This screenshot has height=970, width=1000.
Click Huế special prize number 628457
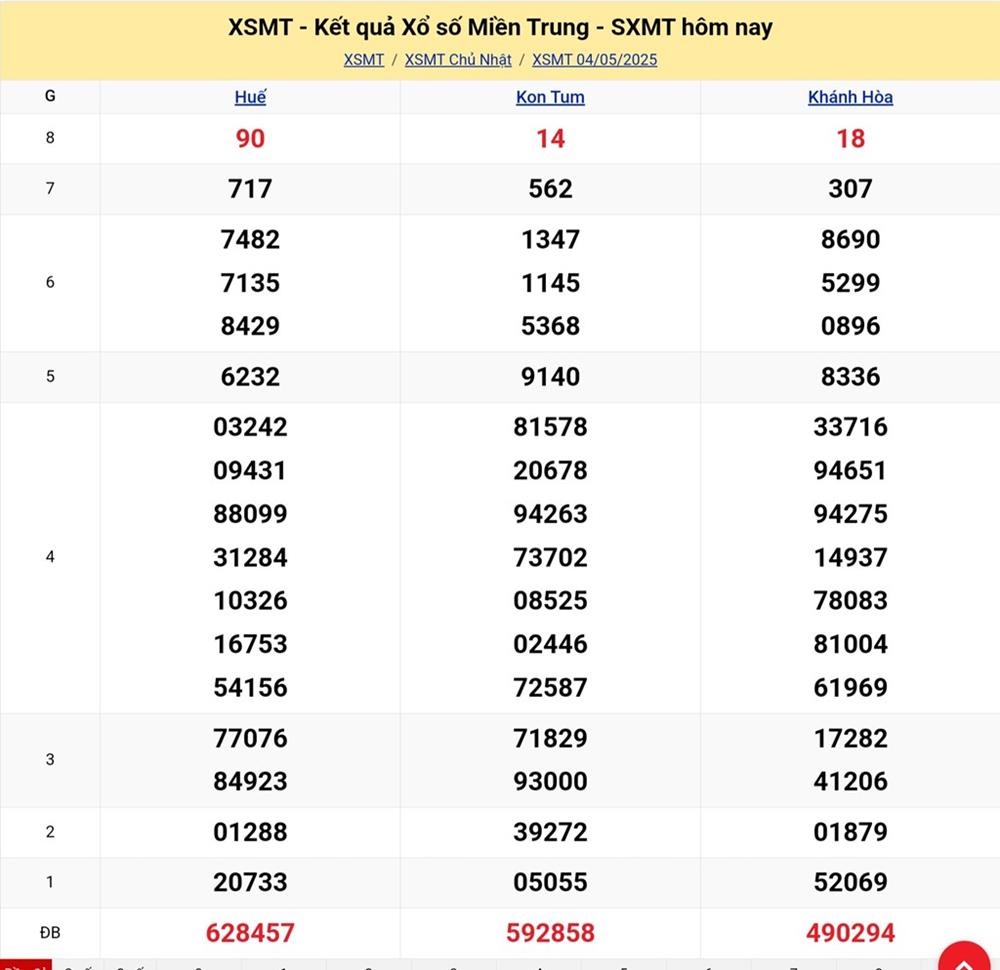250,933
